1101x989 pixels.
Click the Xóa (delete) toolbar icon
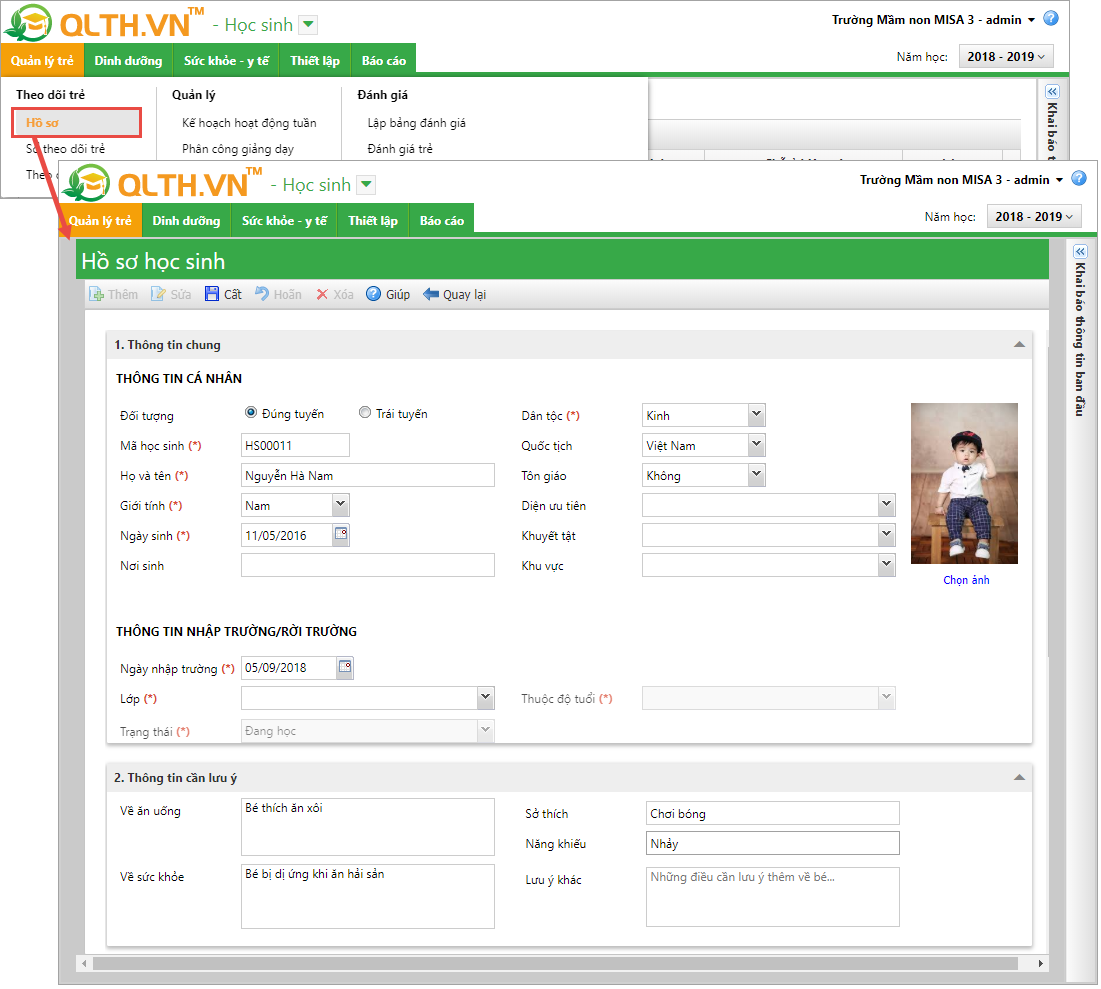point(322,295)
